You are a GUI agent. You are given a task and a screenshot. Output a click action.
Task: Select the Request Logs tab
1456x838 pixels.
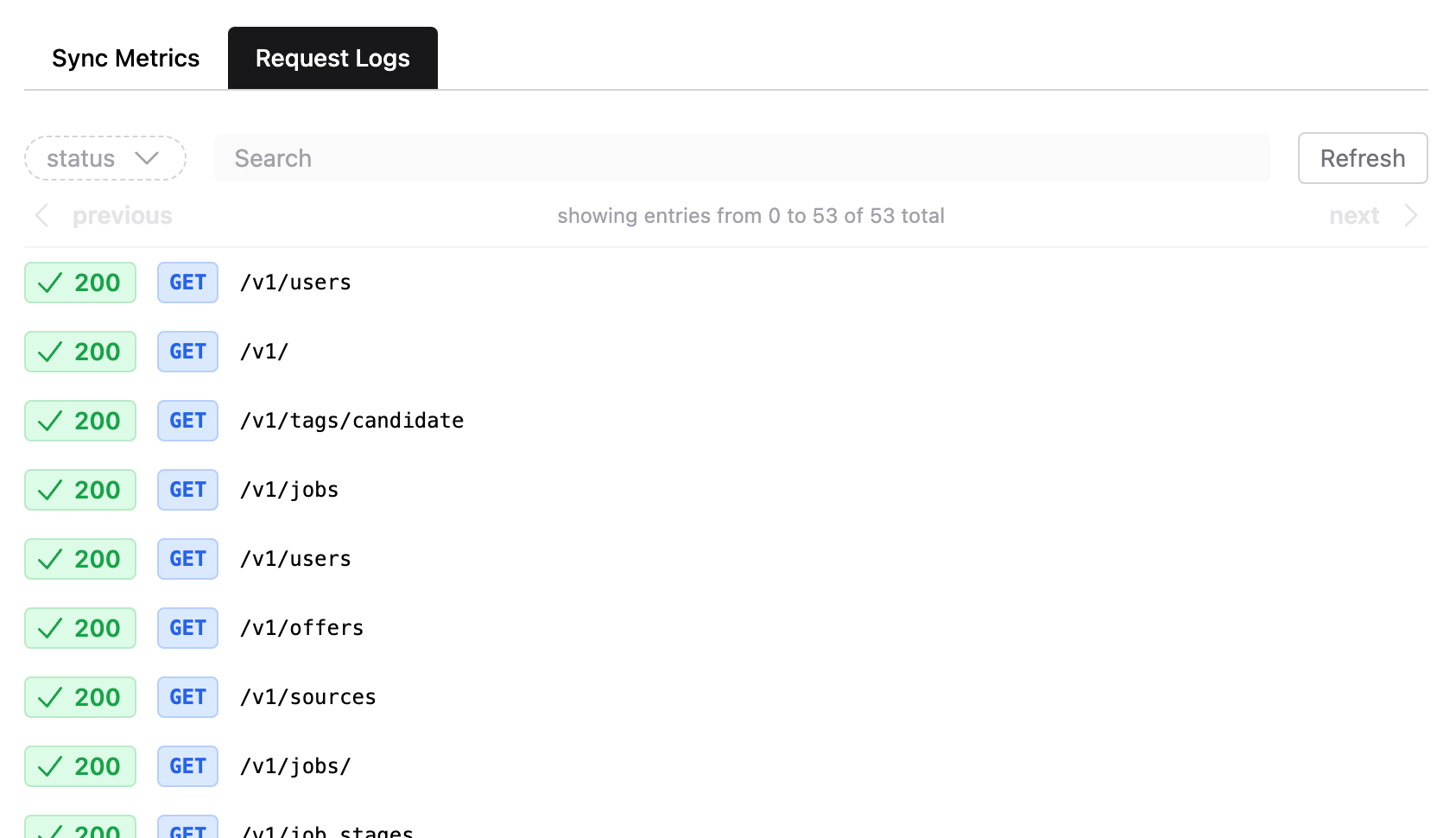332,58
